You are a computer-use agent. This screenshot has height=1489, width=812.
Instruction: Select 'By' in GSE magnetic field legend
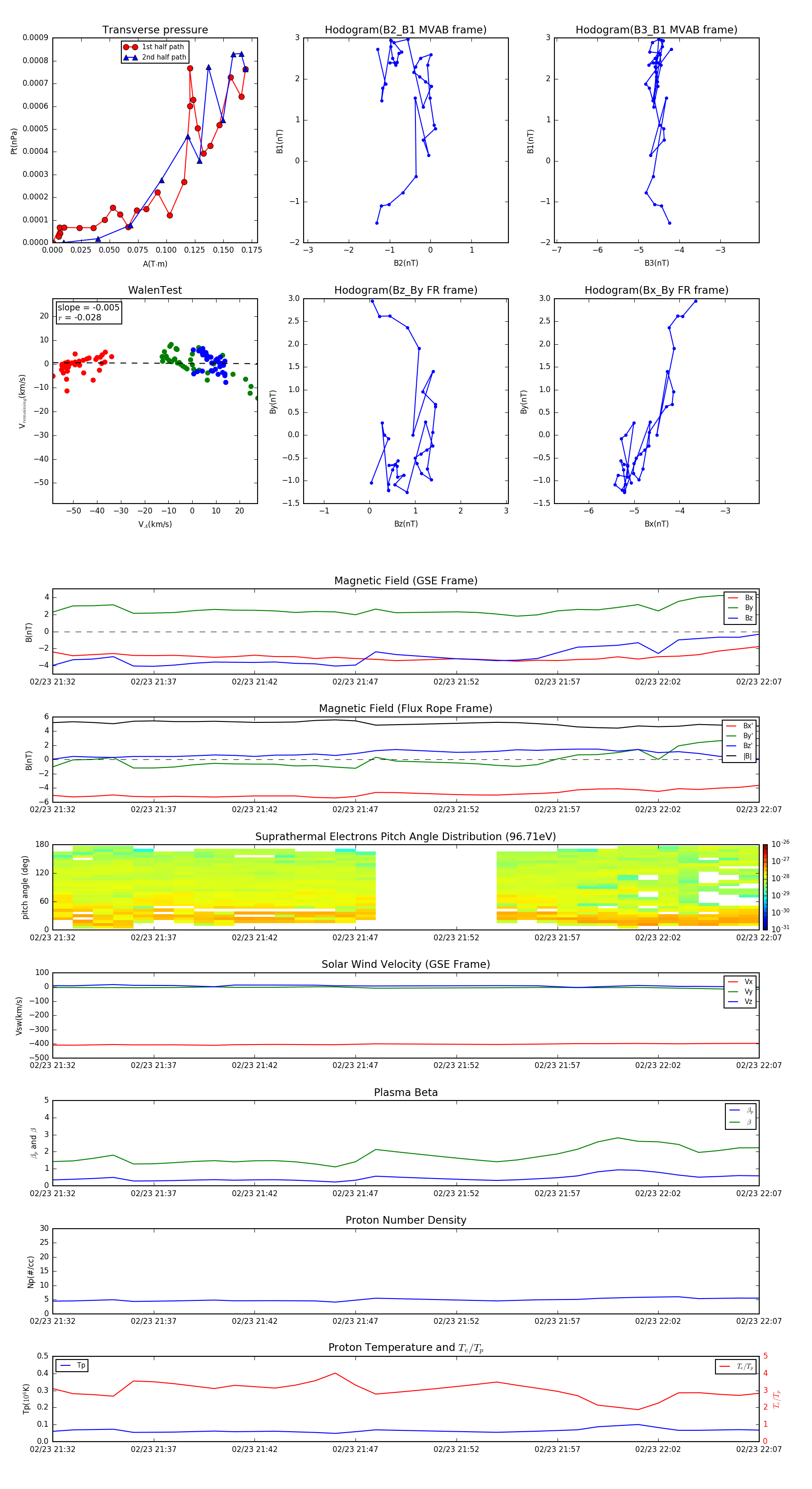coord(741,608)
